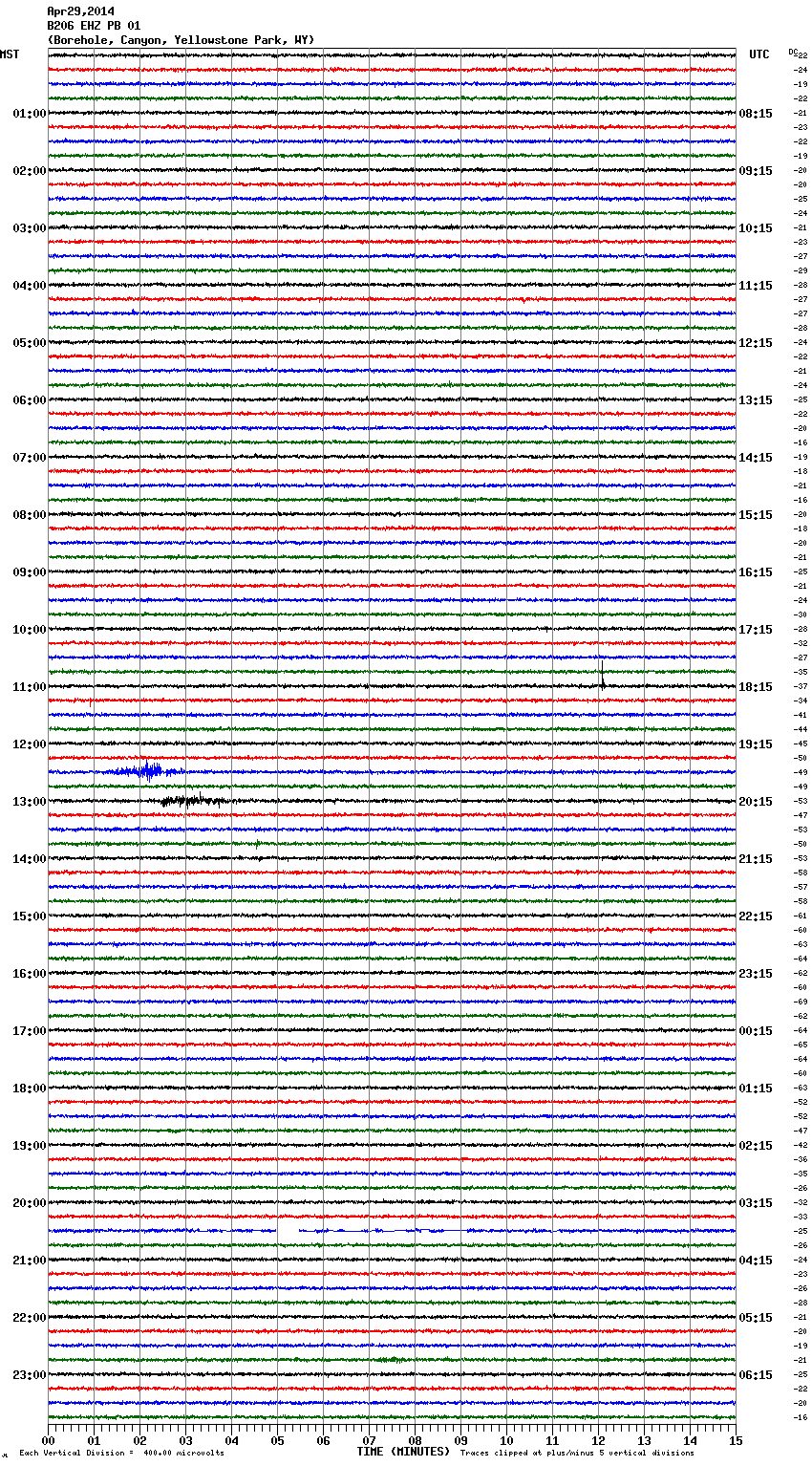Select the 07 minute tick label

369,1440
